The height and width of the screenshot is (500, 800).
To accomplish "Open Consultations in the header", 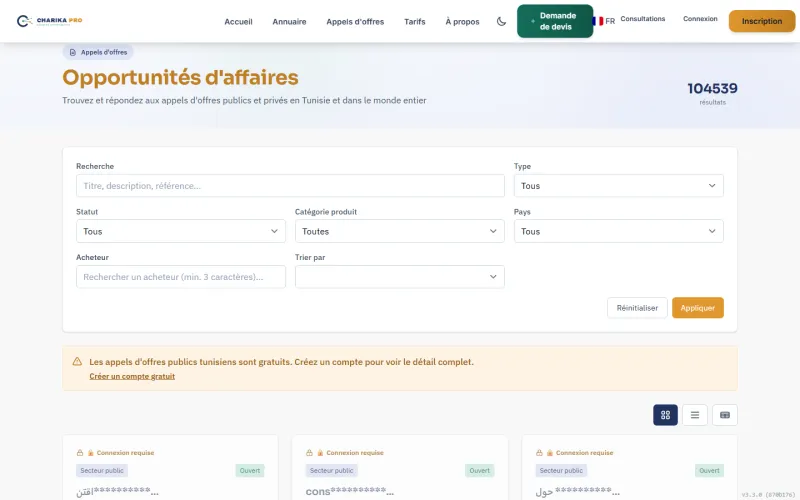I will click(642, 19).
